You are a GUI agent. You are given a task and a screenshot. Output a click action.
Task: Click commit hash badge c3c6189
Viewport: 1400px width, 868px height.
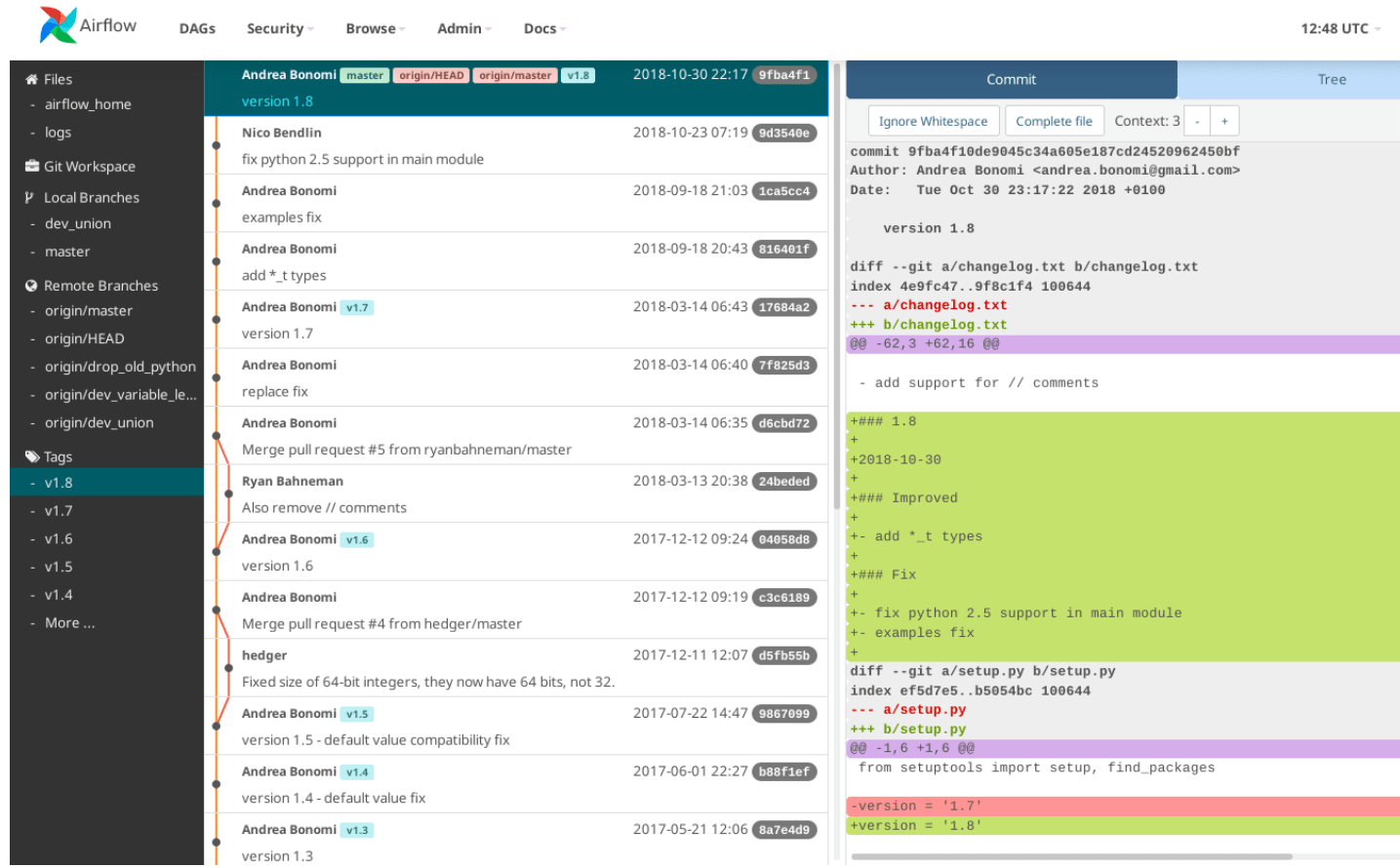point(784,597)
